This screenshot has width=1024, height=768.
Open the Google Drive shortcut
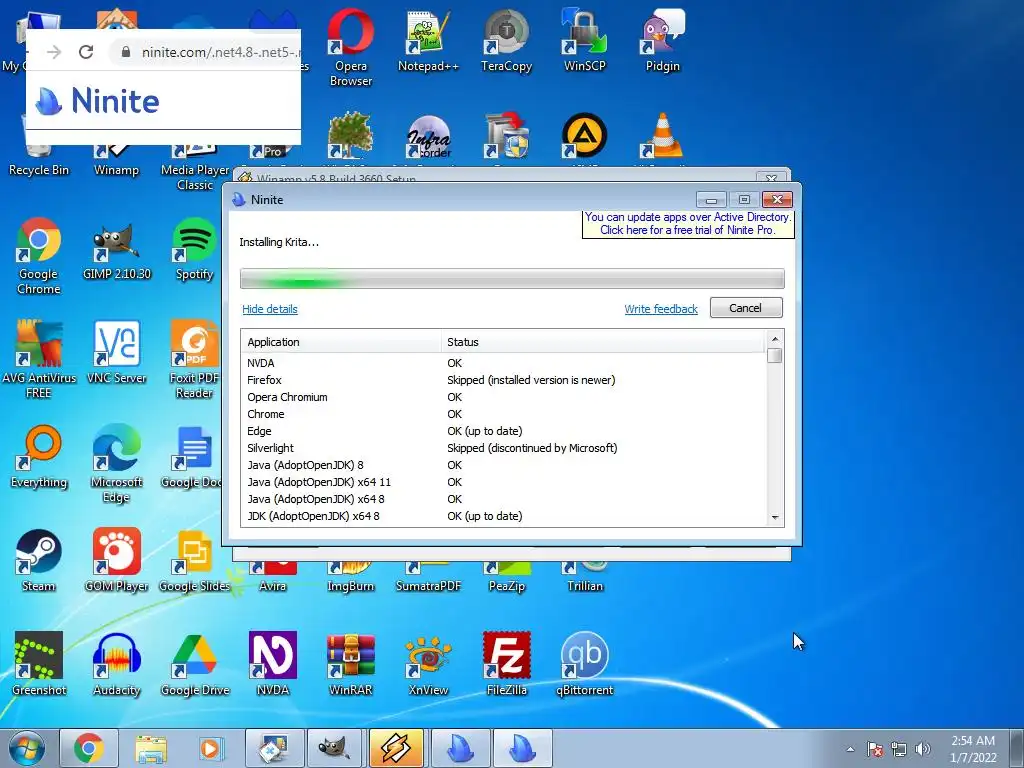pos(195,664)
